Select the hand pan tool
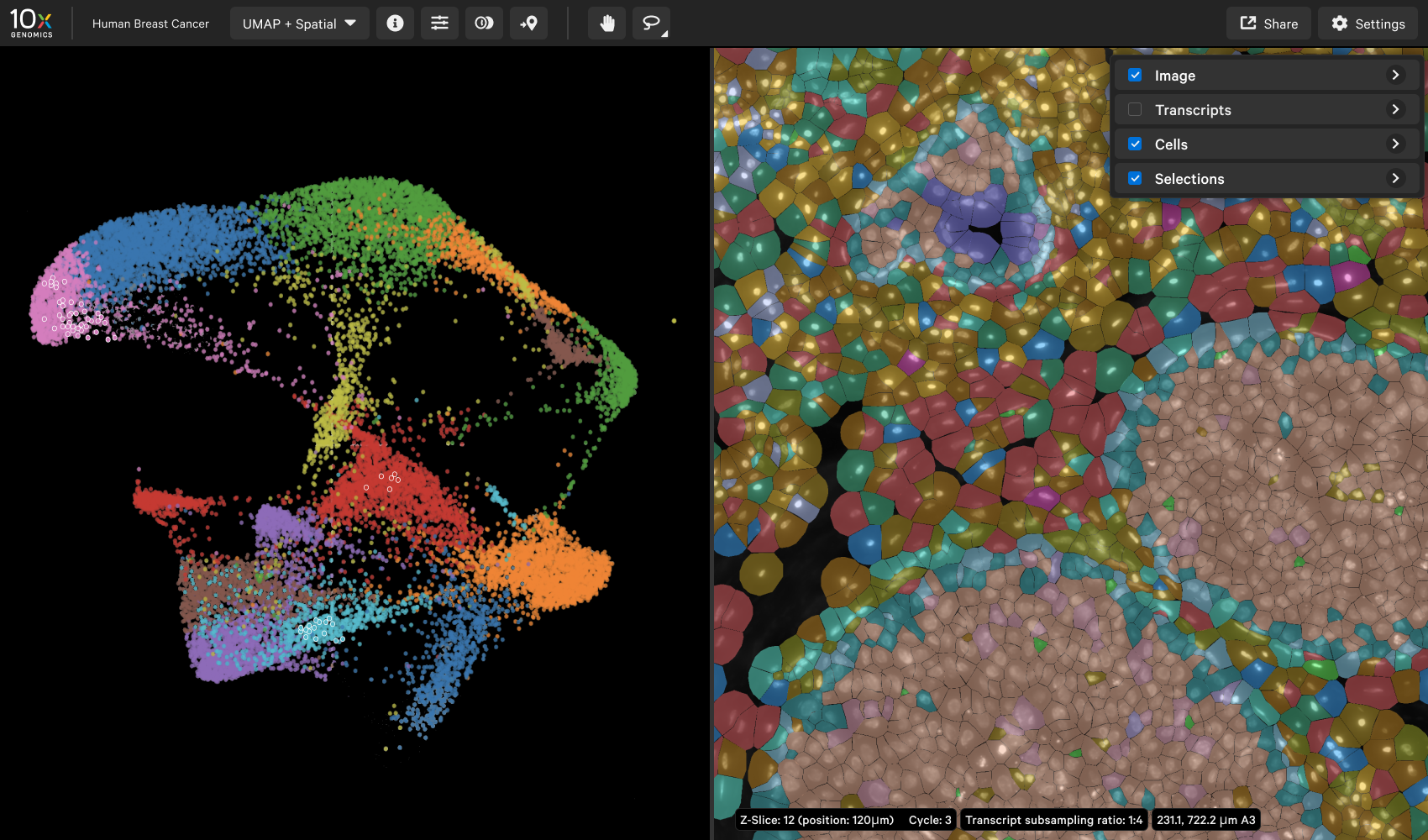This screenshot has height=840, width=1428. coord(606,24)
